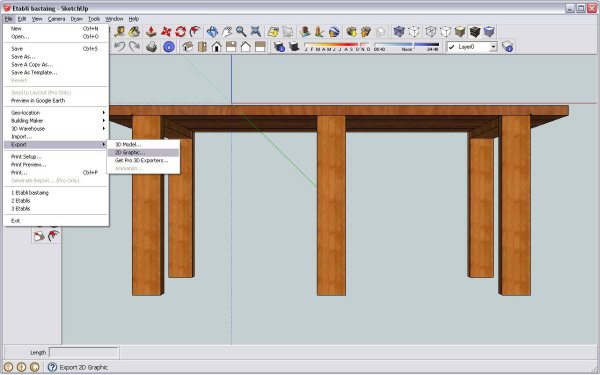Open the Tools menu
The image size is (600, 375).
pyautogui.click(x=94, y=19)
